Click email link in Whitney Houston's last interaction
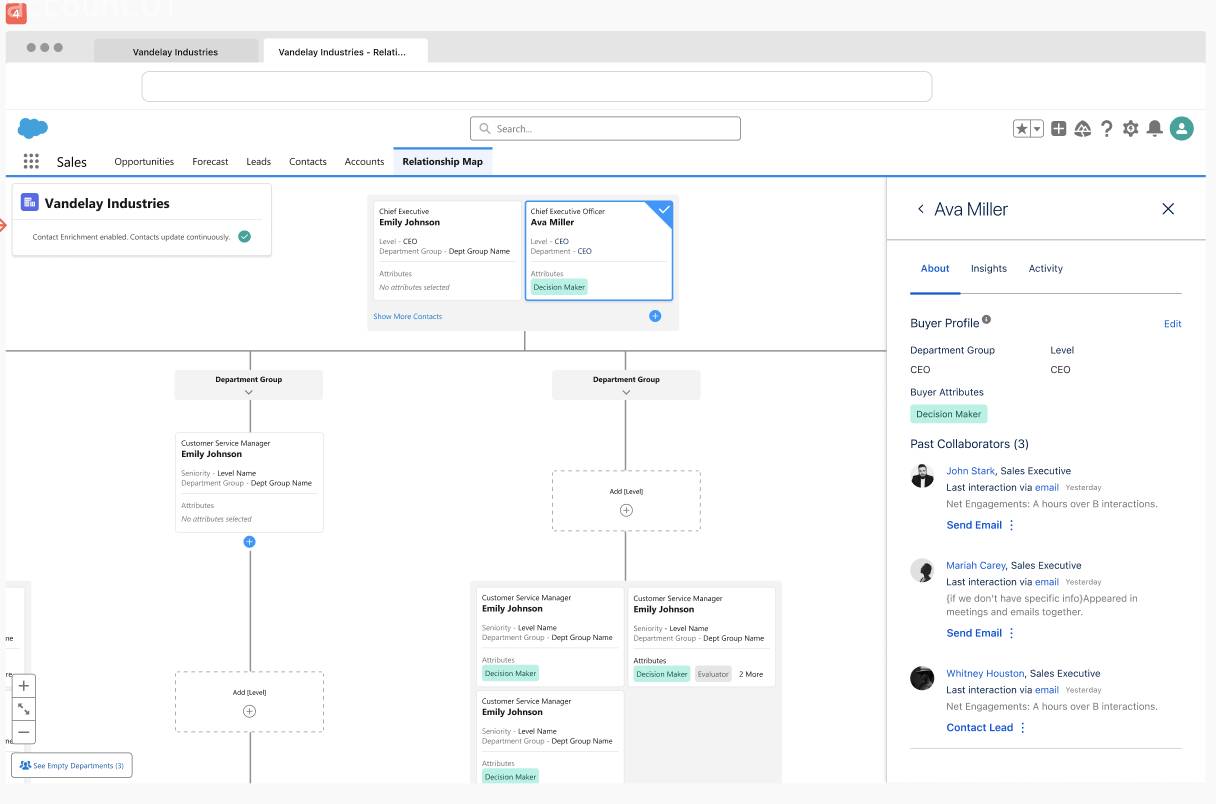Image resolution: width=1216 pixels, height=804 pixels. point(1046,689)
